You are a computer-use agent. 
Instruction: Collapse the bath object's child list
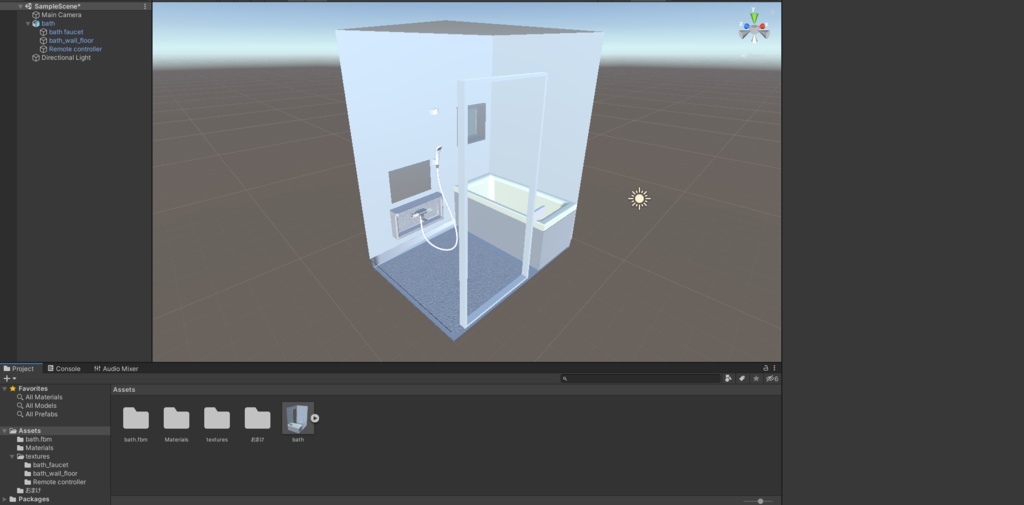tap(28, 24)
